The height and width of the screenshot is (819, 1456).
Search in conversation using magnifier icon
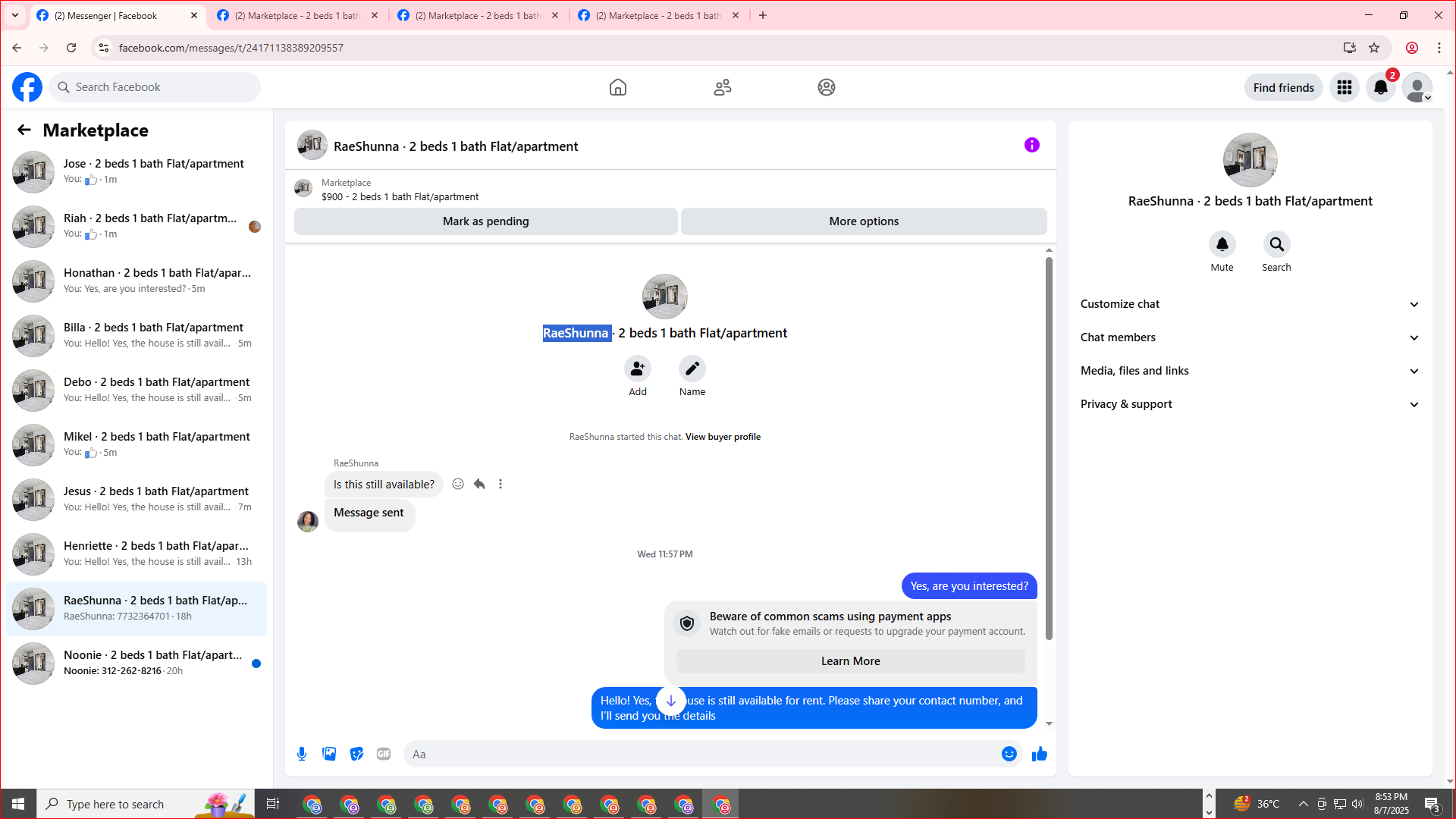tap(1277, 244)
